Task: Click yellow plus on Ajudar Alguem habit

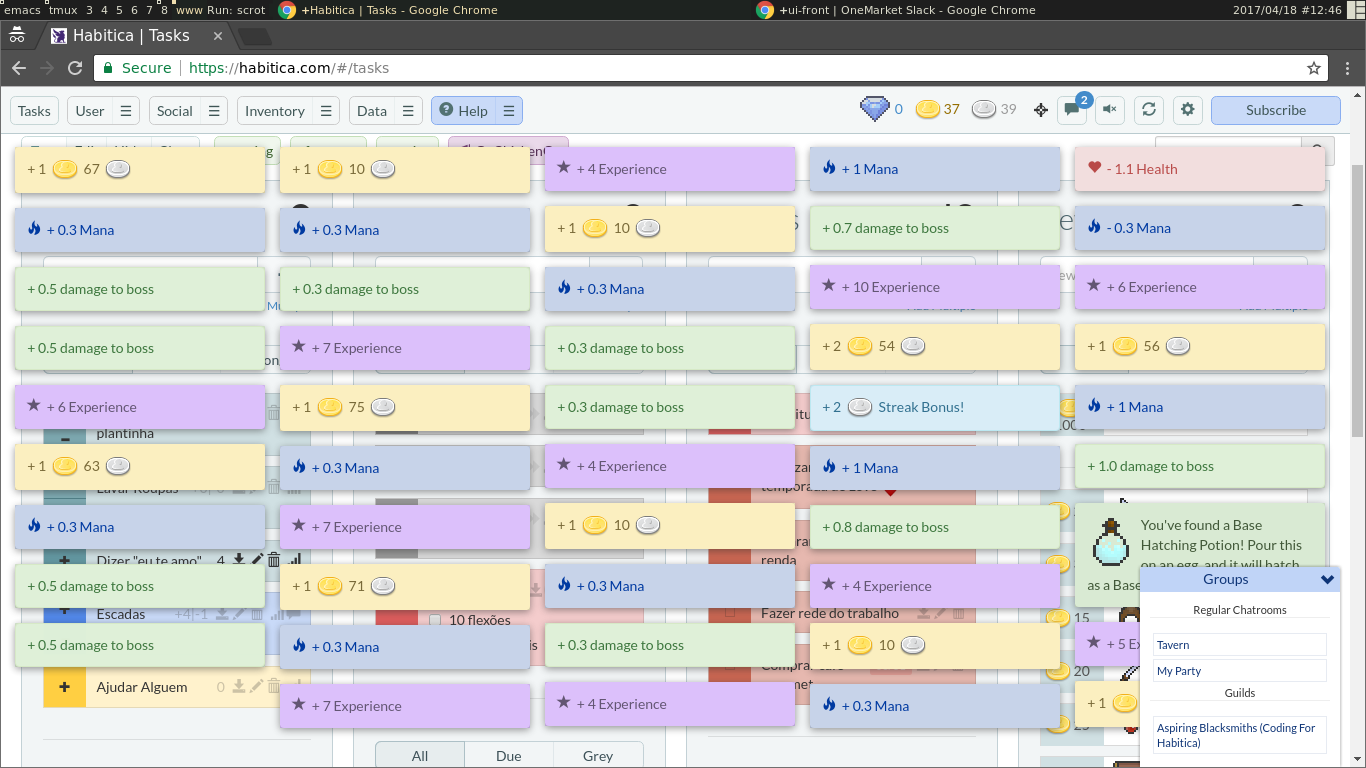Action: (65, 687)
